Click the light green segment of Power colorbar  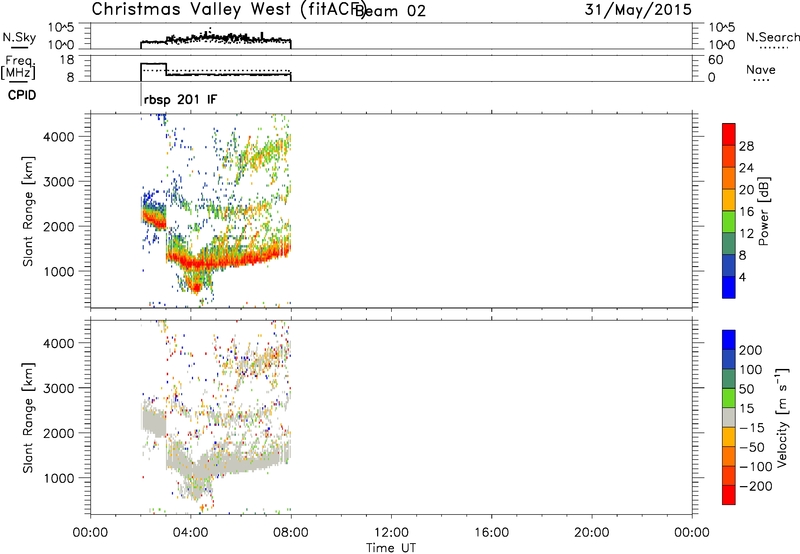point(729,221)
